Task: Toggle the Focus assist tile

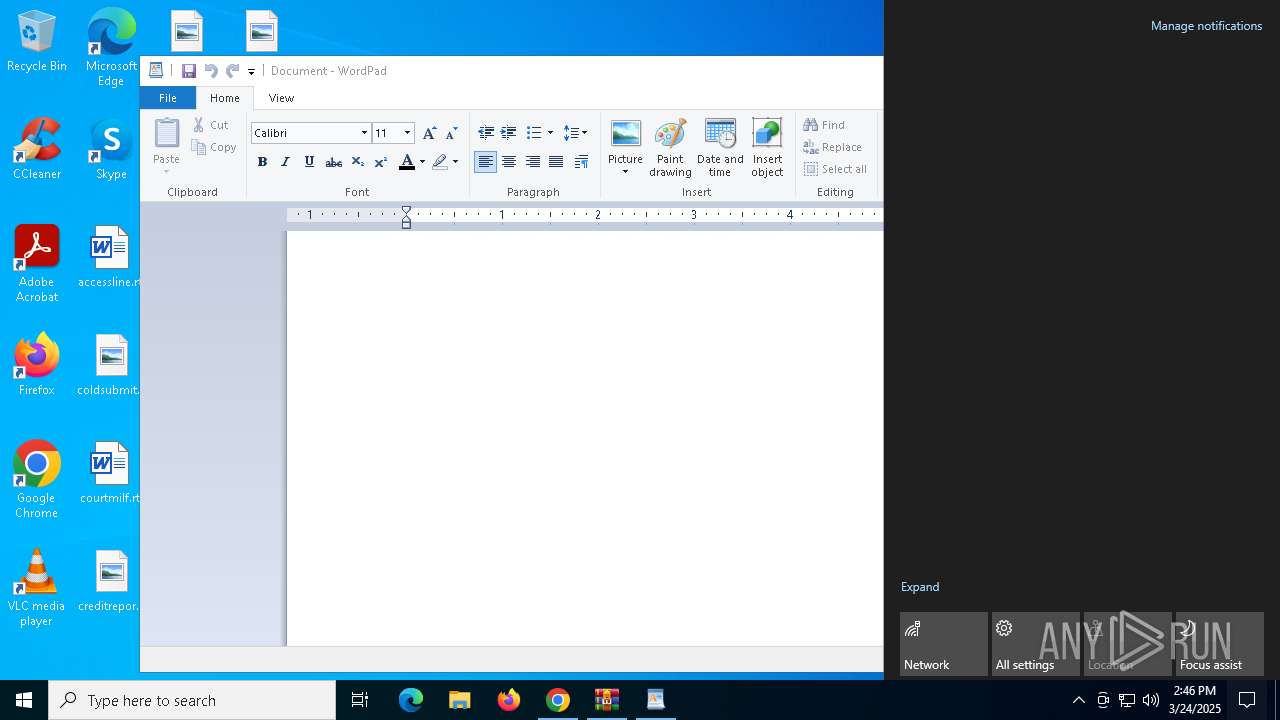Action: pyautogui.click(x=1220, y=644)
